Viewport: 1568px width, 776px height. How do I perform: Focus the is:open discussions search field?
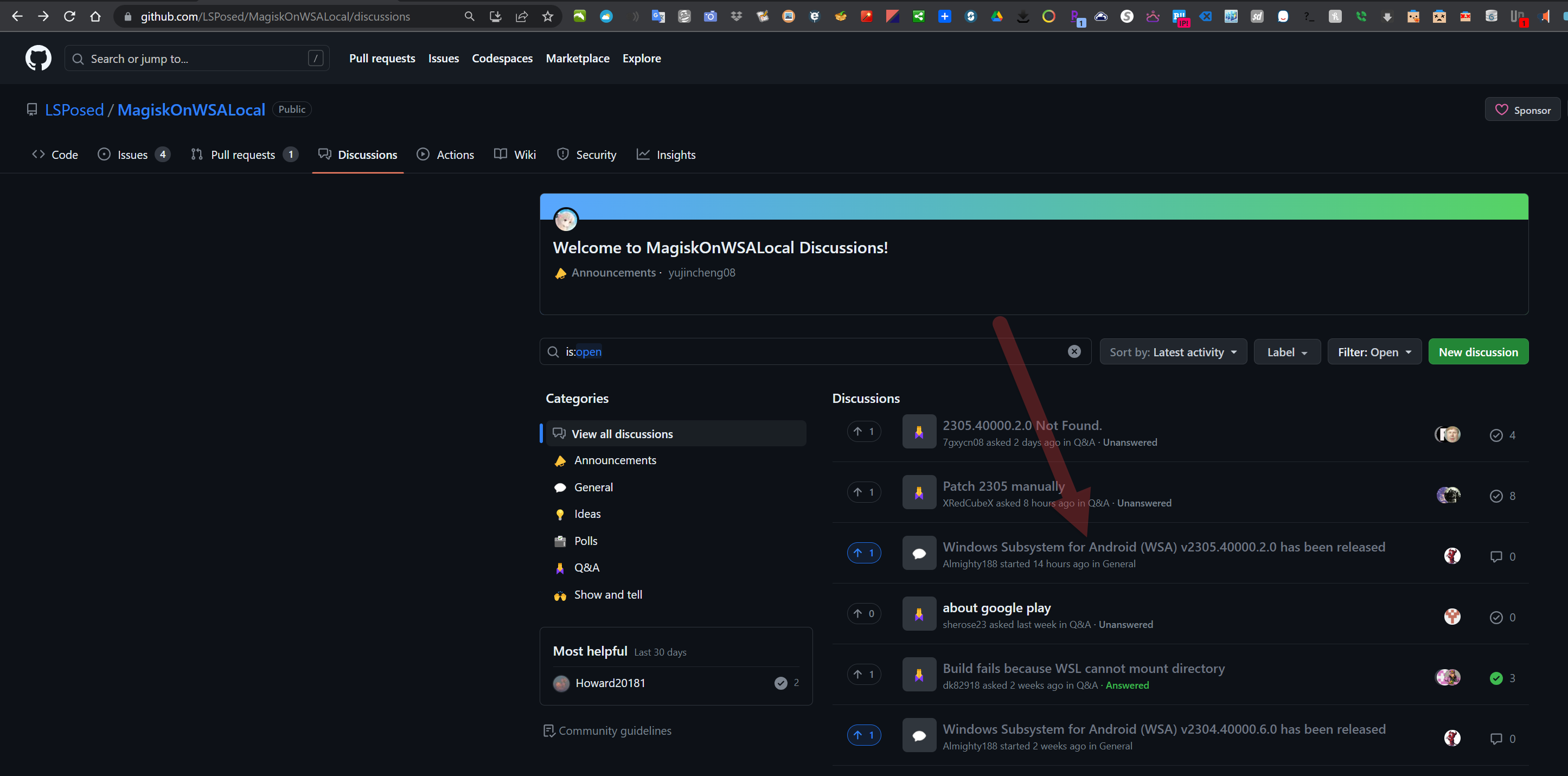[x=815, y=352]
